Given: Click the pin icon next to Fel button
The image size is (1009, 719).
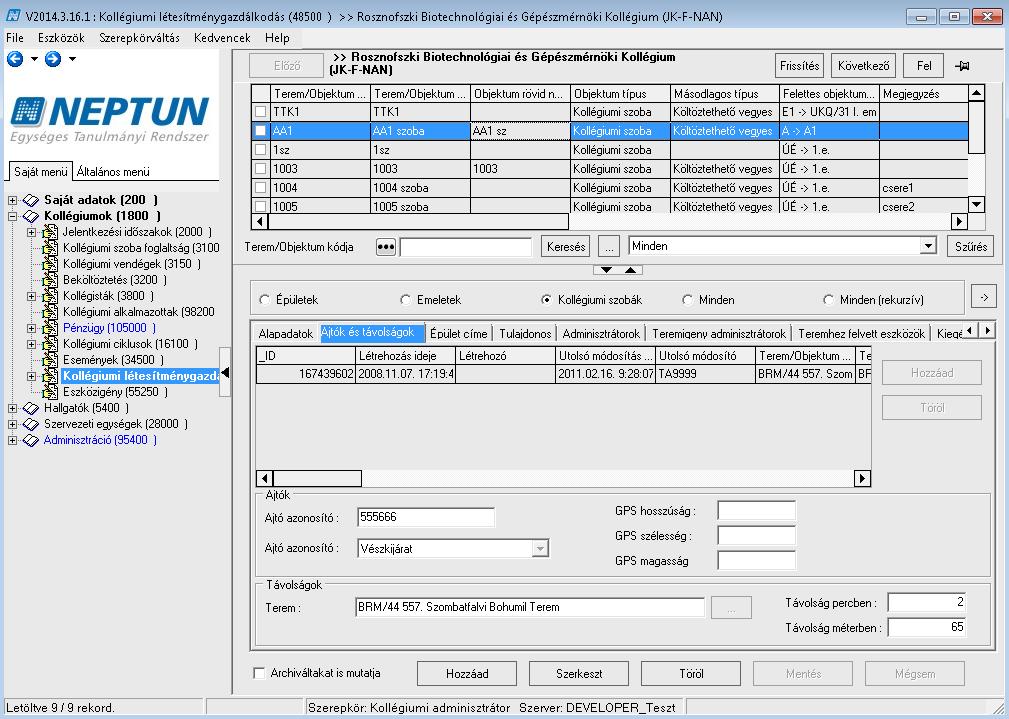Looking at the screenshot, I should (x=962, y=66).
